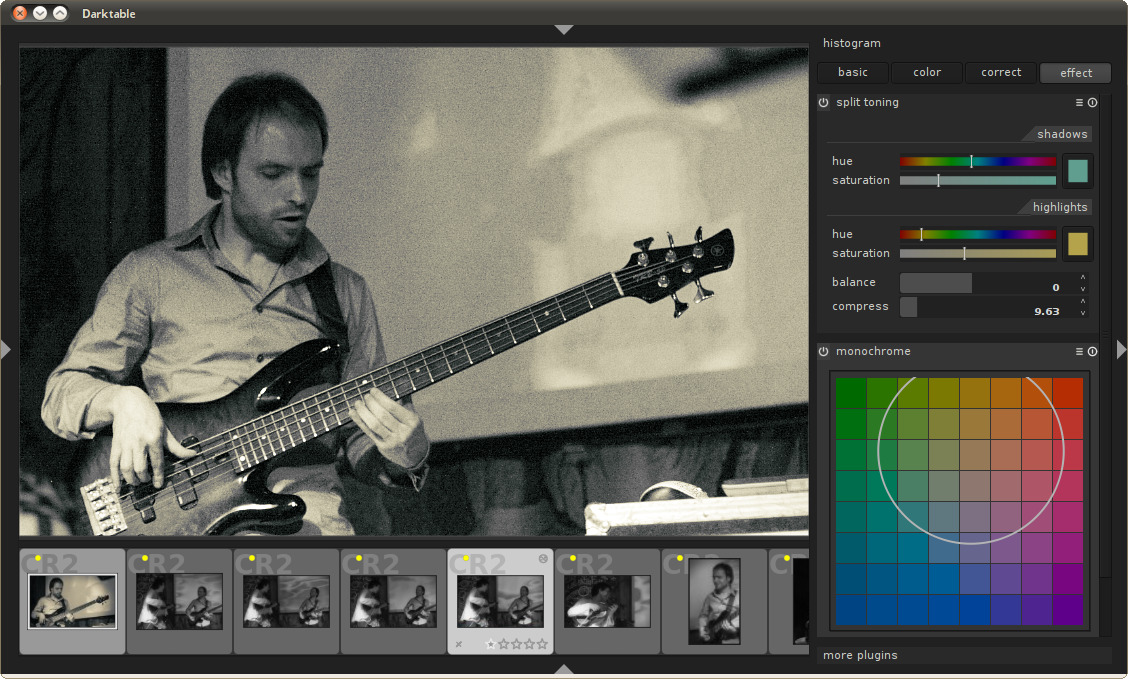
Task: Increase compress with its up arrow
Action: coord(1083,301)
